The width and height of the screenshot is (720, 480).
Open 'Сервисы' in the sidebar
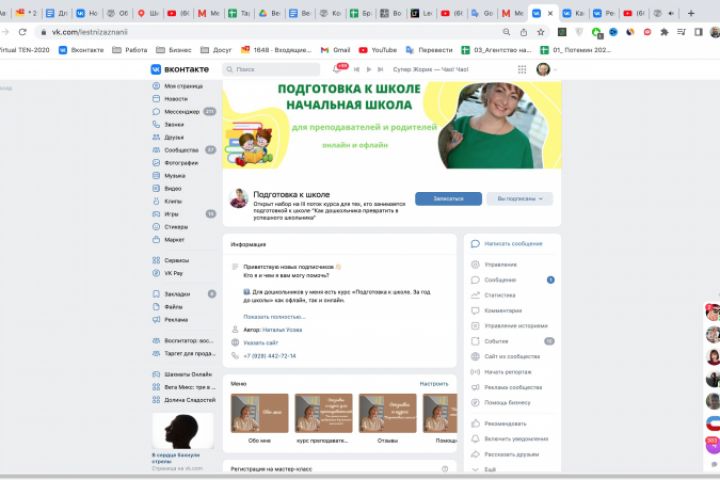[170, 260]
